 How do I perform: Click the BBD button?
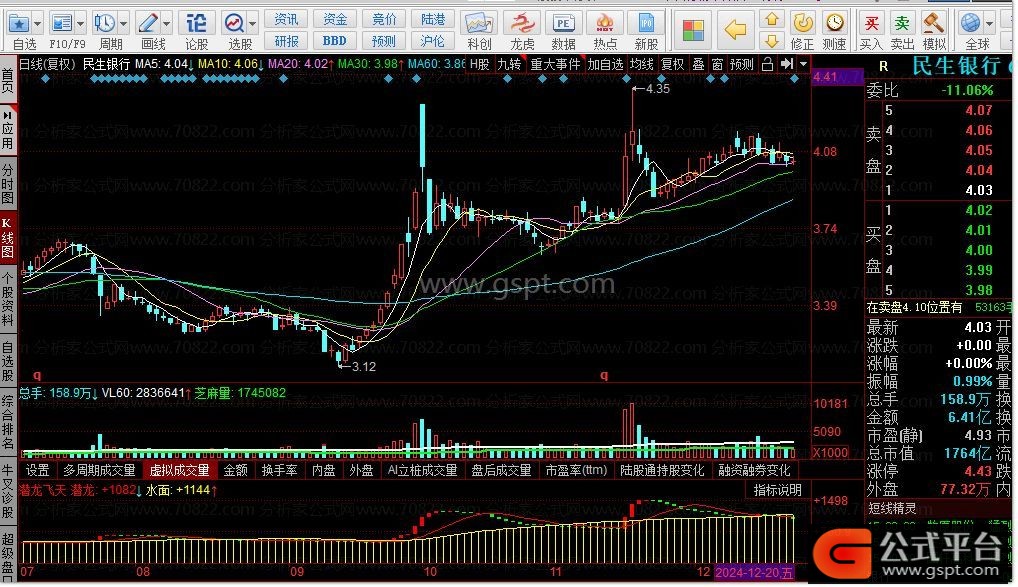pyautogui.click(x=334, y=42)
